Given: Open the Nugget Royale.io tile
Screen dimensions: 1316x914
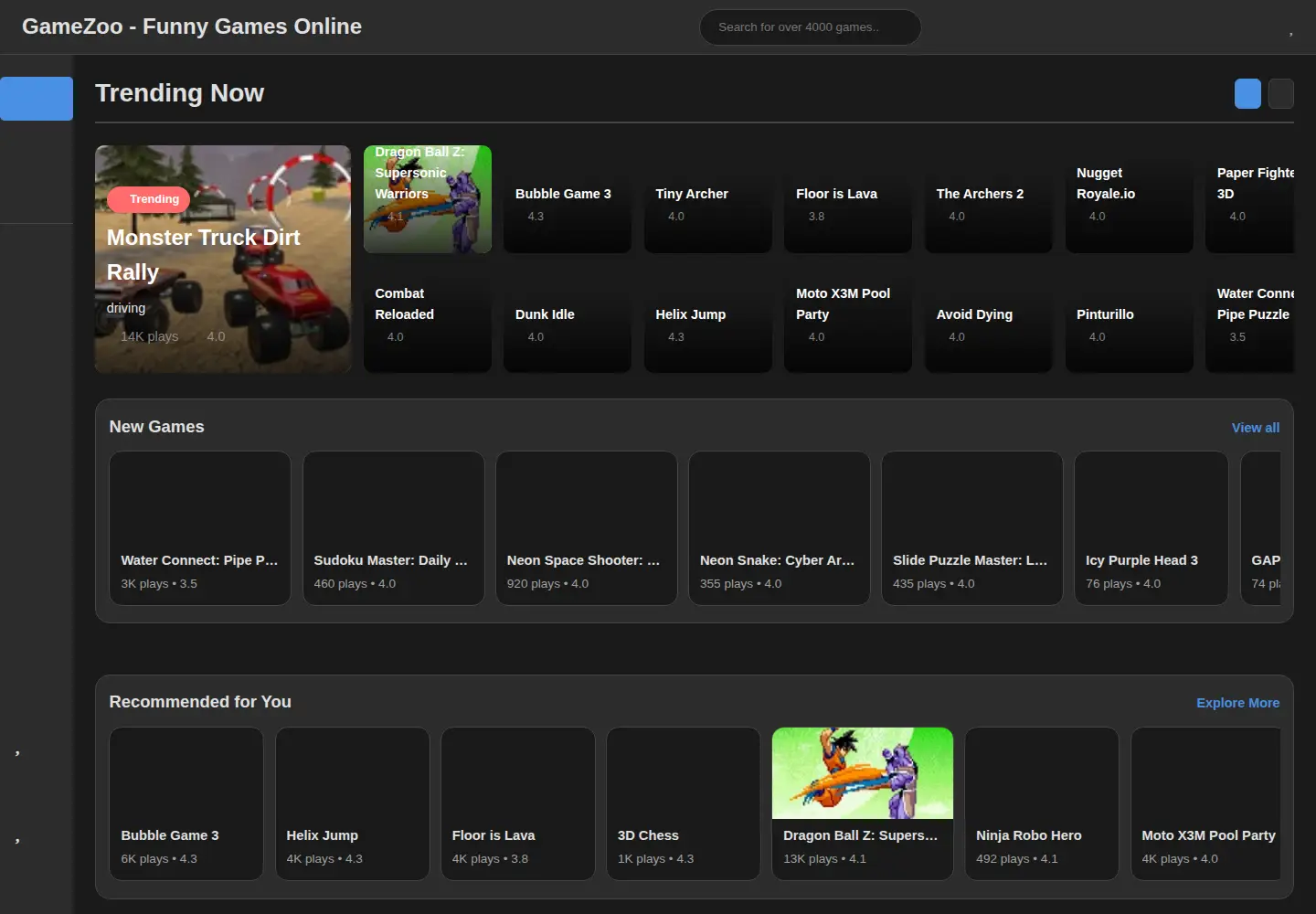Looking at the screenshot, I should pyautogui.click(x=1130, y=199).
